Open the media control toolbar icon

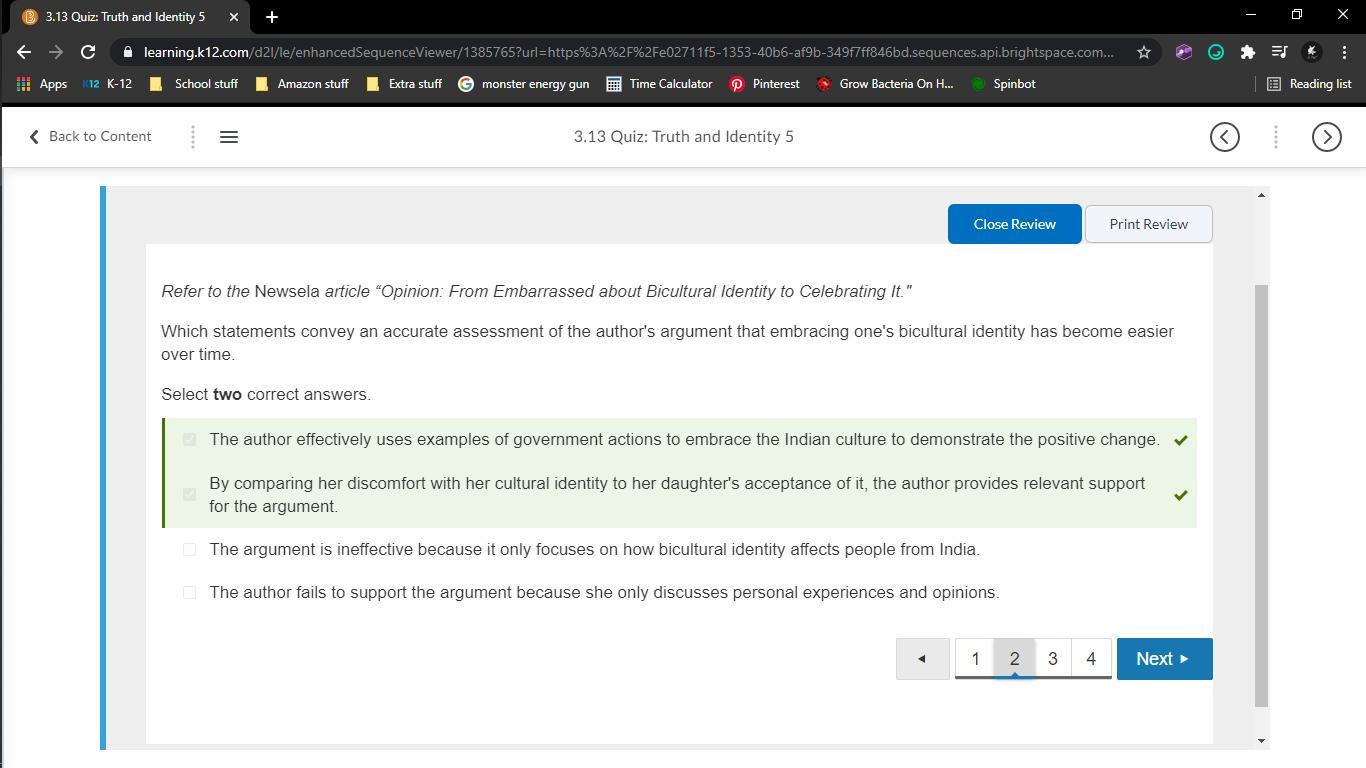point(1280,52)
